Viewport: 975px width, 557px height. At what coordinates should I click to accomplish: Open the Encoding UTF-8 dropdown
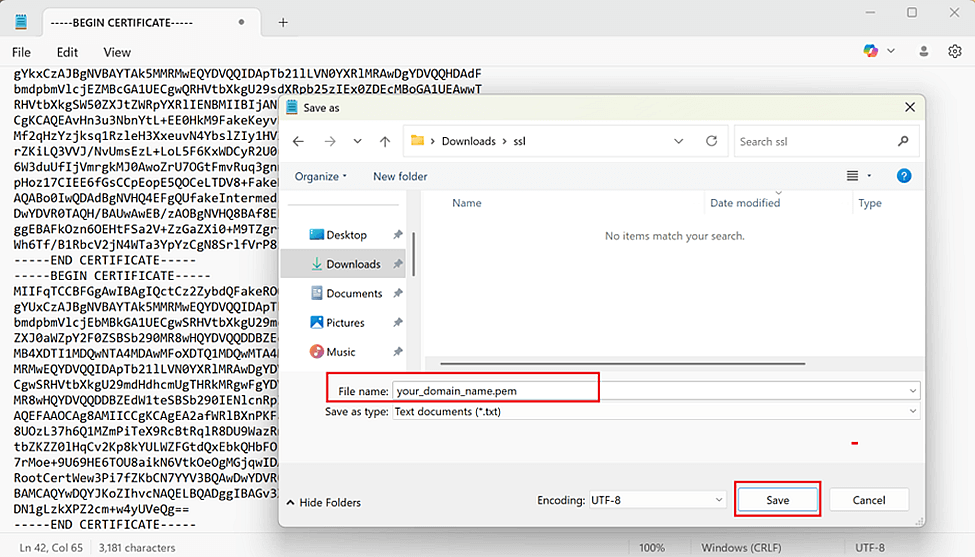[x=718, y=500]
